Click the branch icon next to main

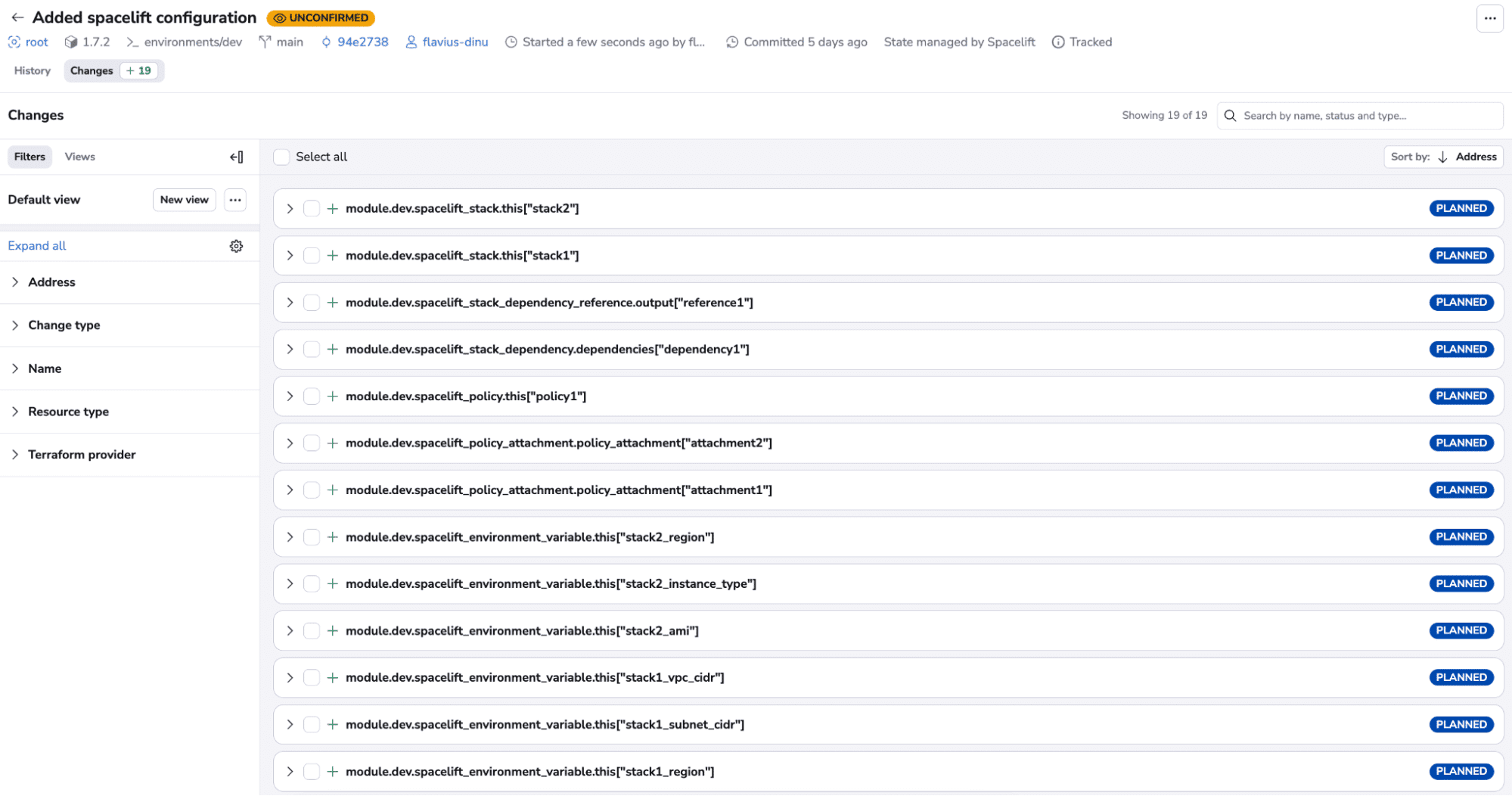(265, 42)
